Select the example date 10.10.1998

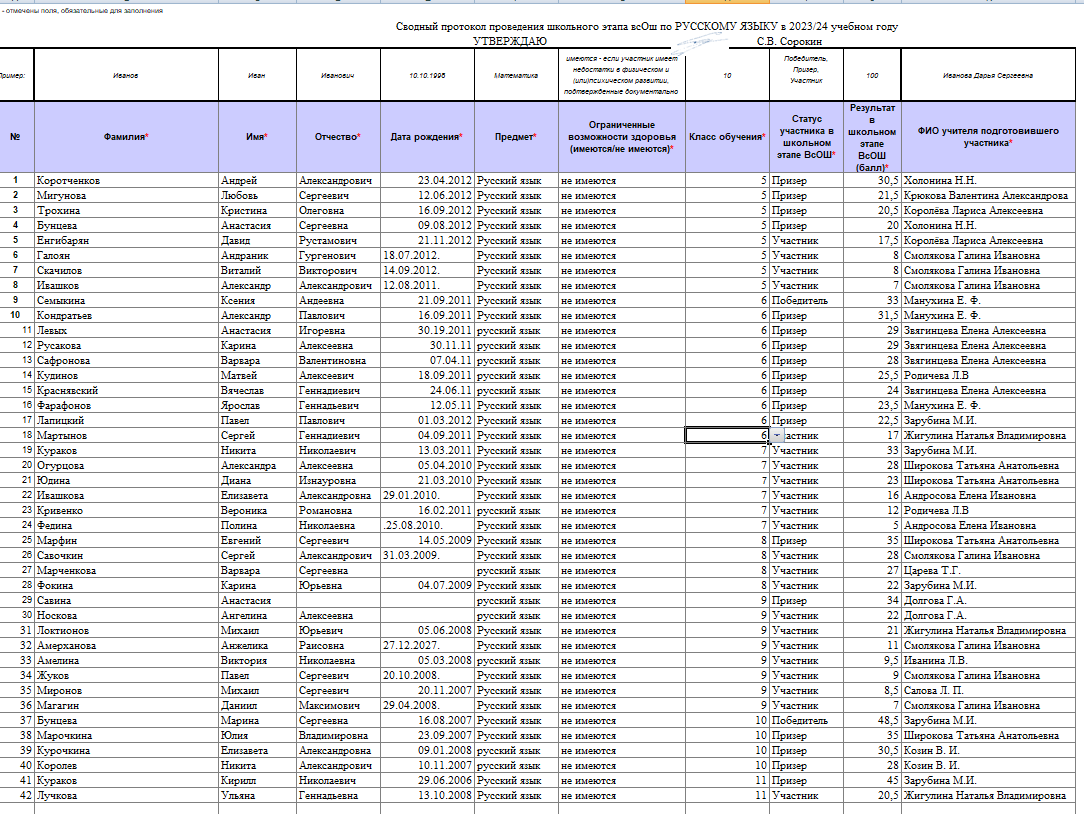(x=427, y=75)
